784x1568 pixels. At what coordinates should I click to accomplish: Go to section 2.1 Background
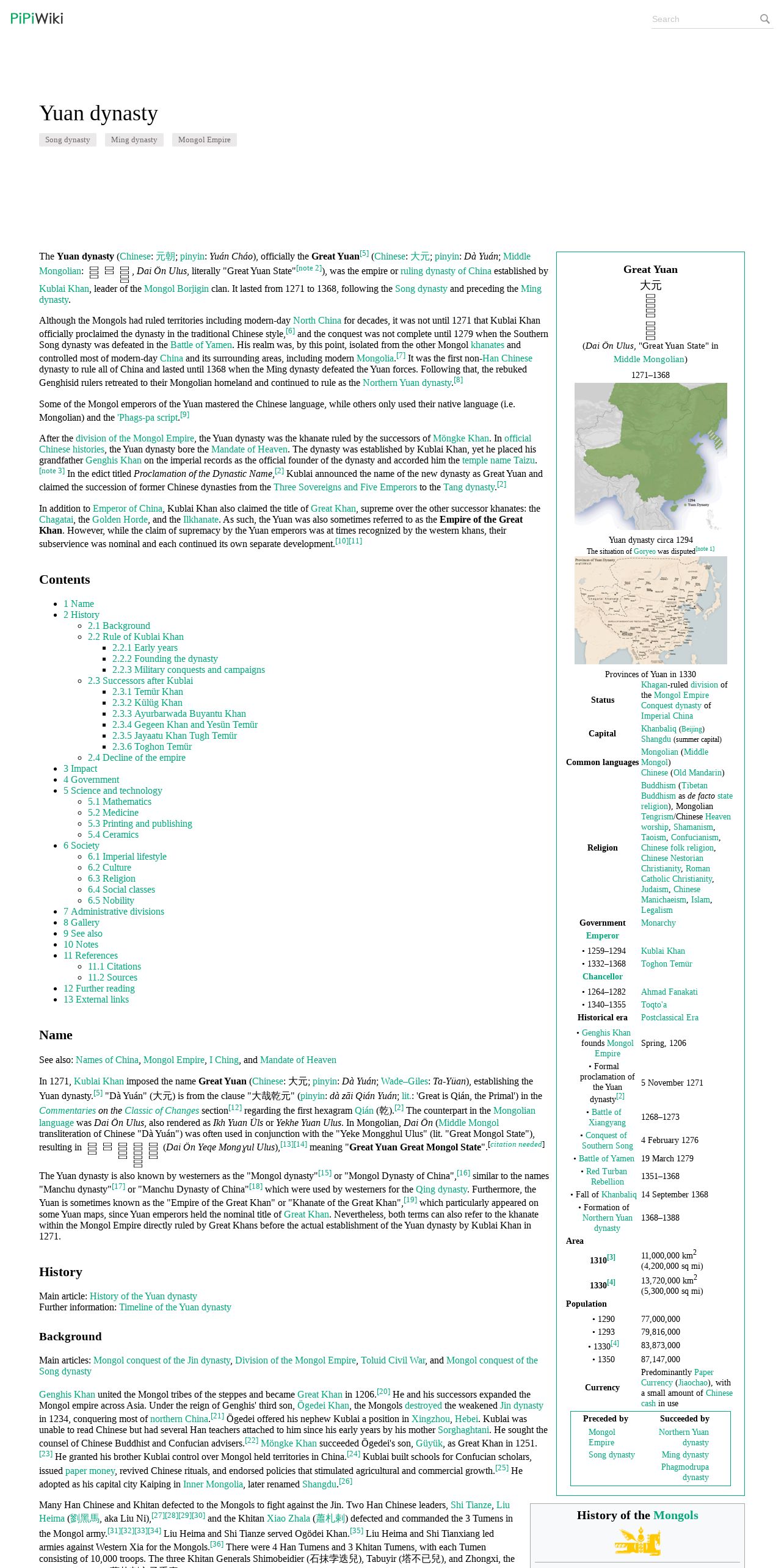(119, 626)
